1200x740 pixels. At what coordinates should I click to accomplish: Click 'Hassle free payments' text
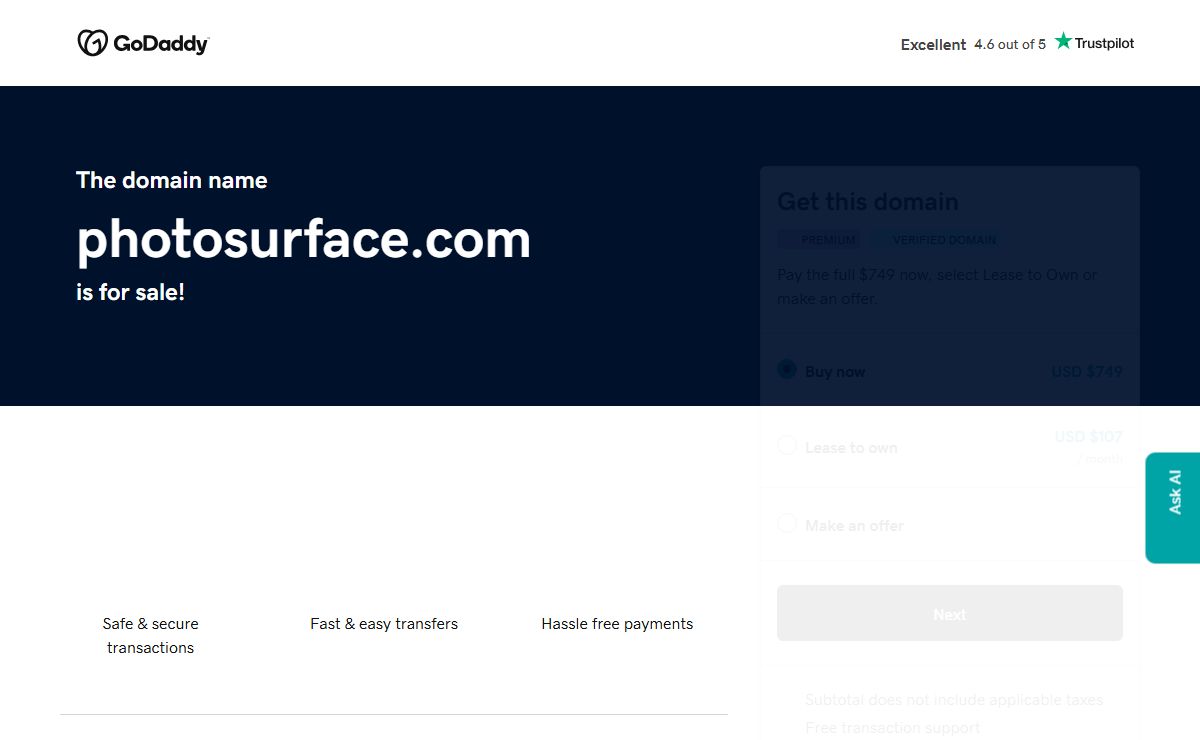click(x=617, y=624)
